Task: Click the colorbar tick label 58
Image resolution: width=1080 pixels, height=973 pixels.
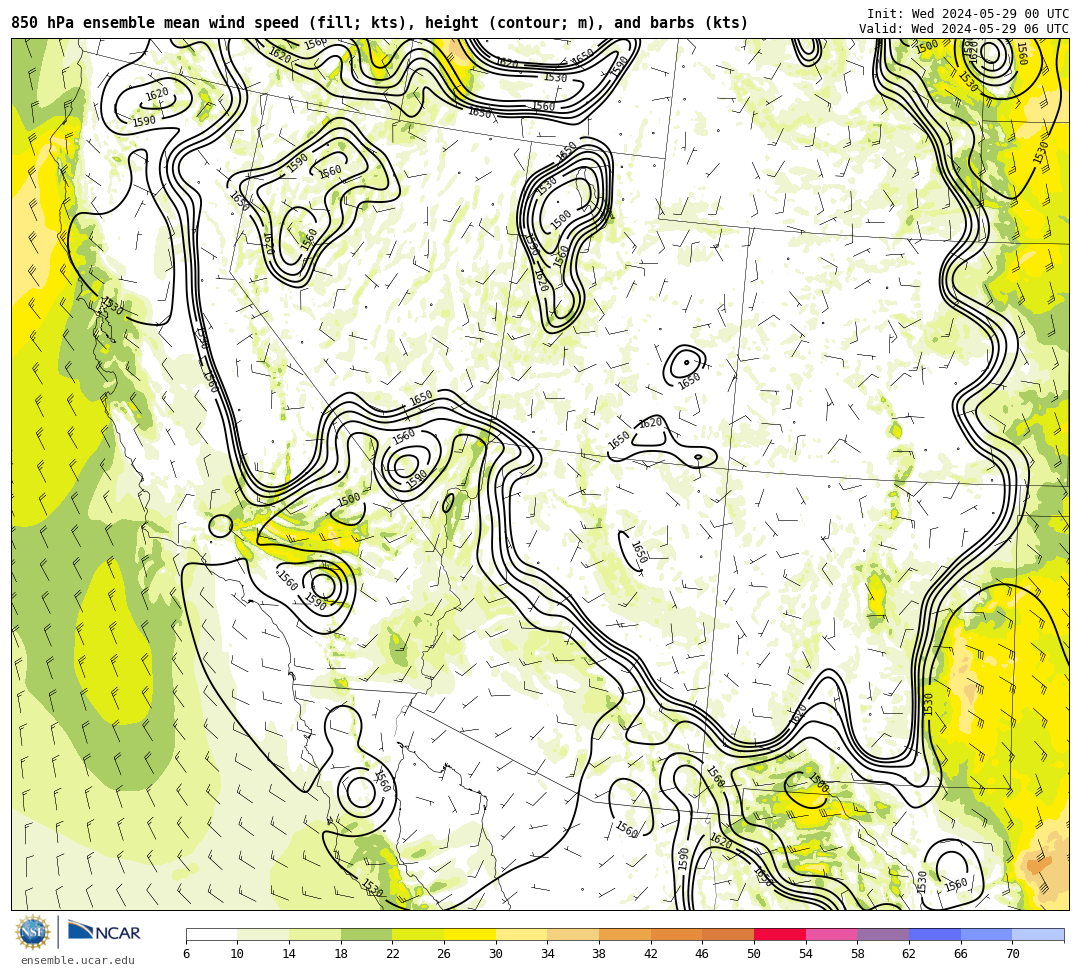Action: 858,954
